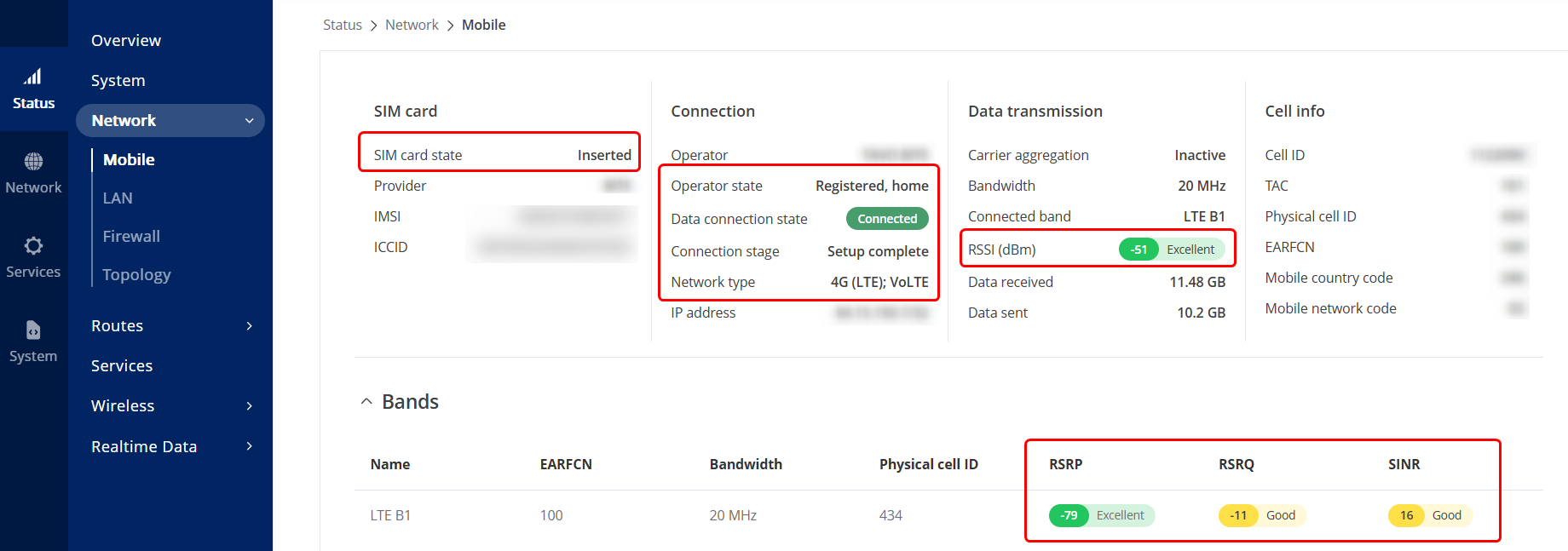Expand the Wireless menu arrow

[249, 406]
